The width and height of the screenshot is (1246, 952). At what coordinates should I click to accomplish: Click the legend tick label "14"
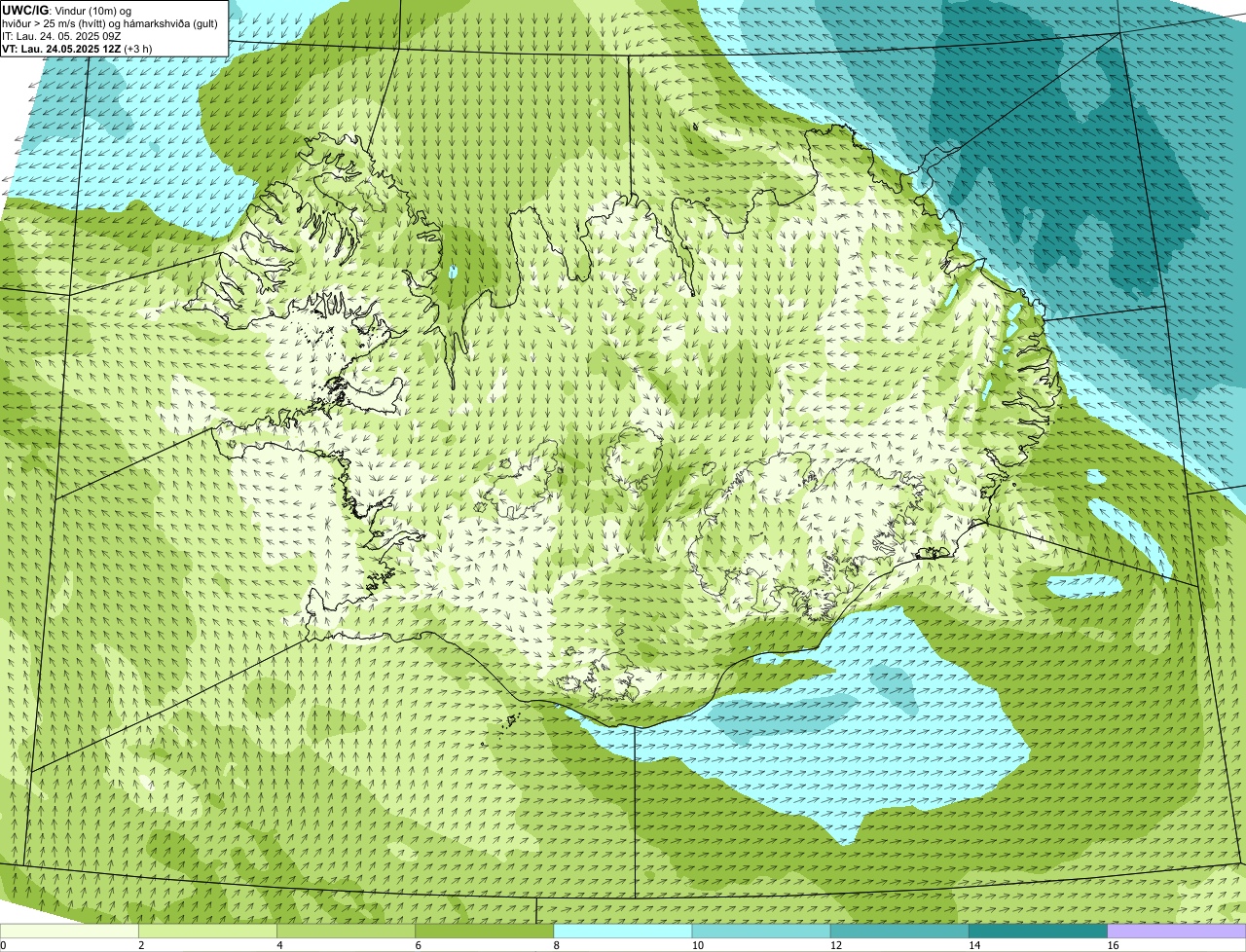click(974, 945)
